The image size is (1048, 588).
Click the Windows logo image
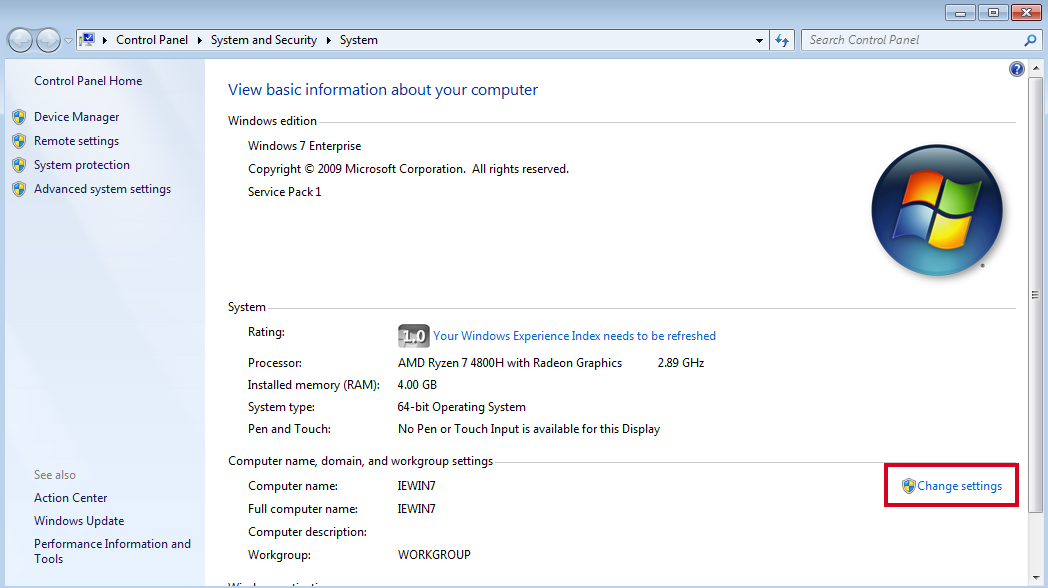[937, 210]
